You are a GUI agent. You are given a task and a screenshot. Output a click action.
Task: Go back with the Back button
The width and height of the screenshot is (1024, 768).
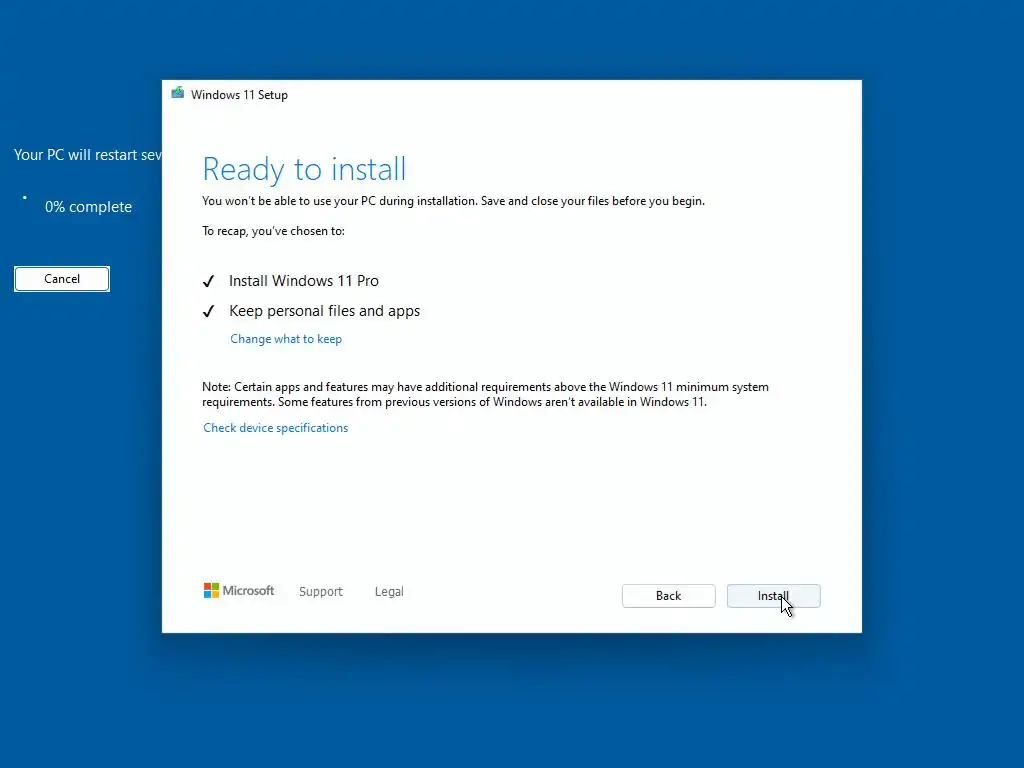tap(668, 596)
